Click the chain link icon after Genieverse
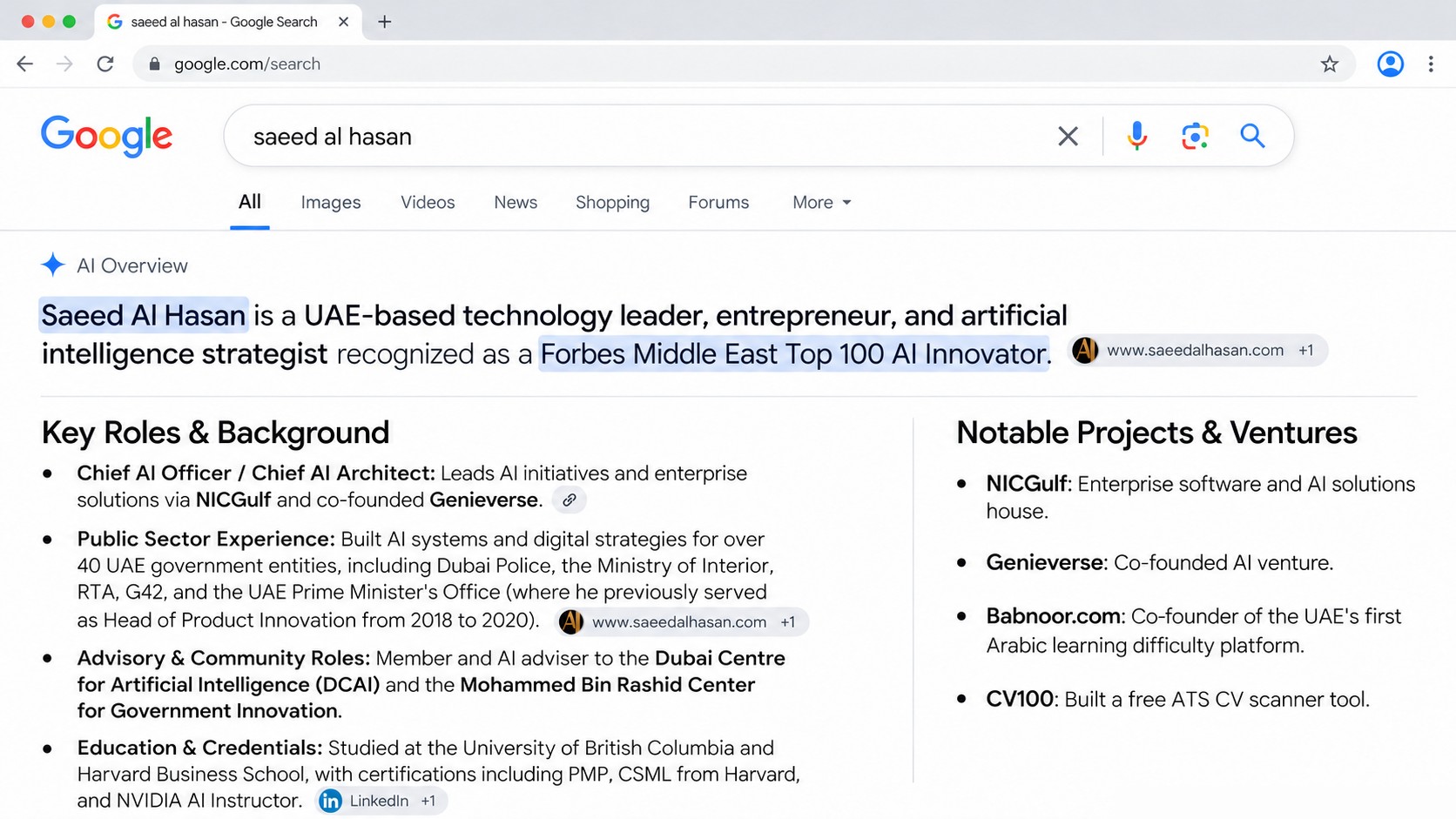Viewport: 1456px width, 819px height. (569, 500)
